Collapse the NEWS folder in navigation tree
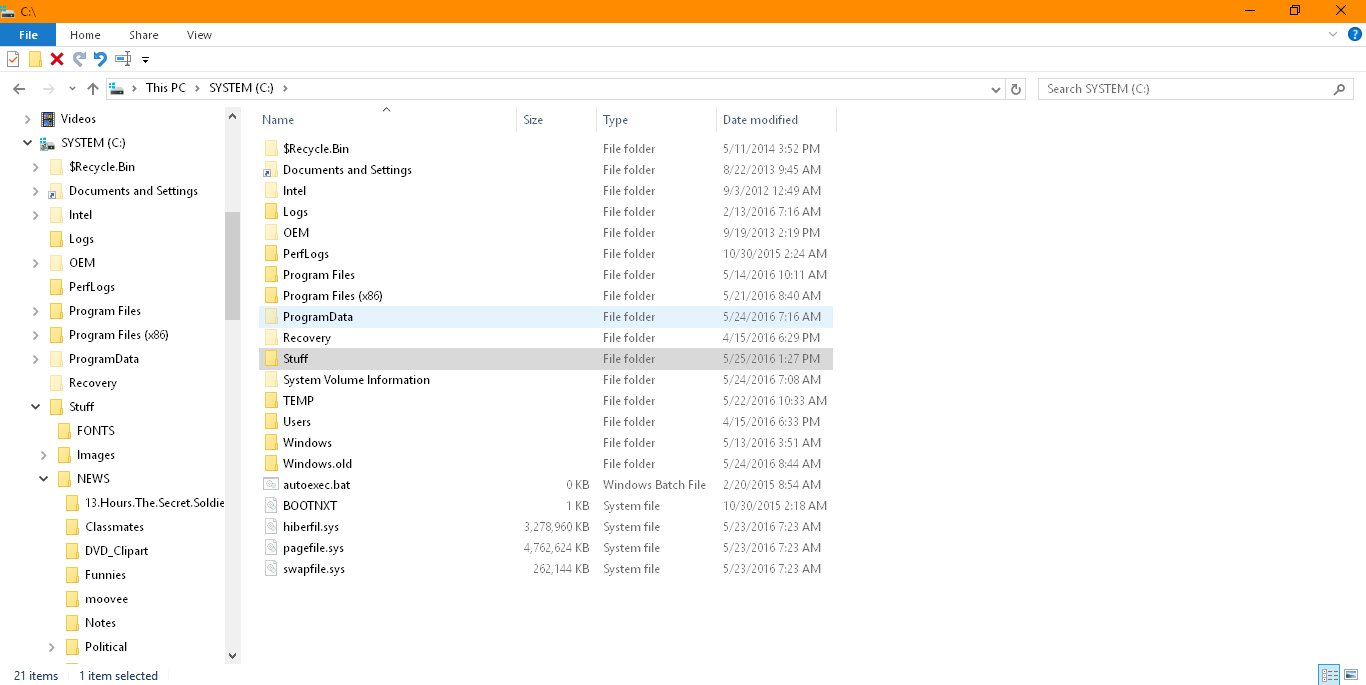Image resolution: width=1366 pixels, height=685 pixels. click(x=44, y=479)
